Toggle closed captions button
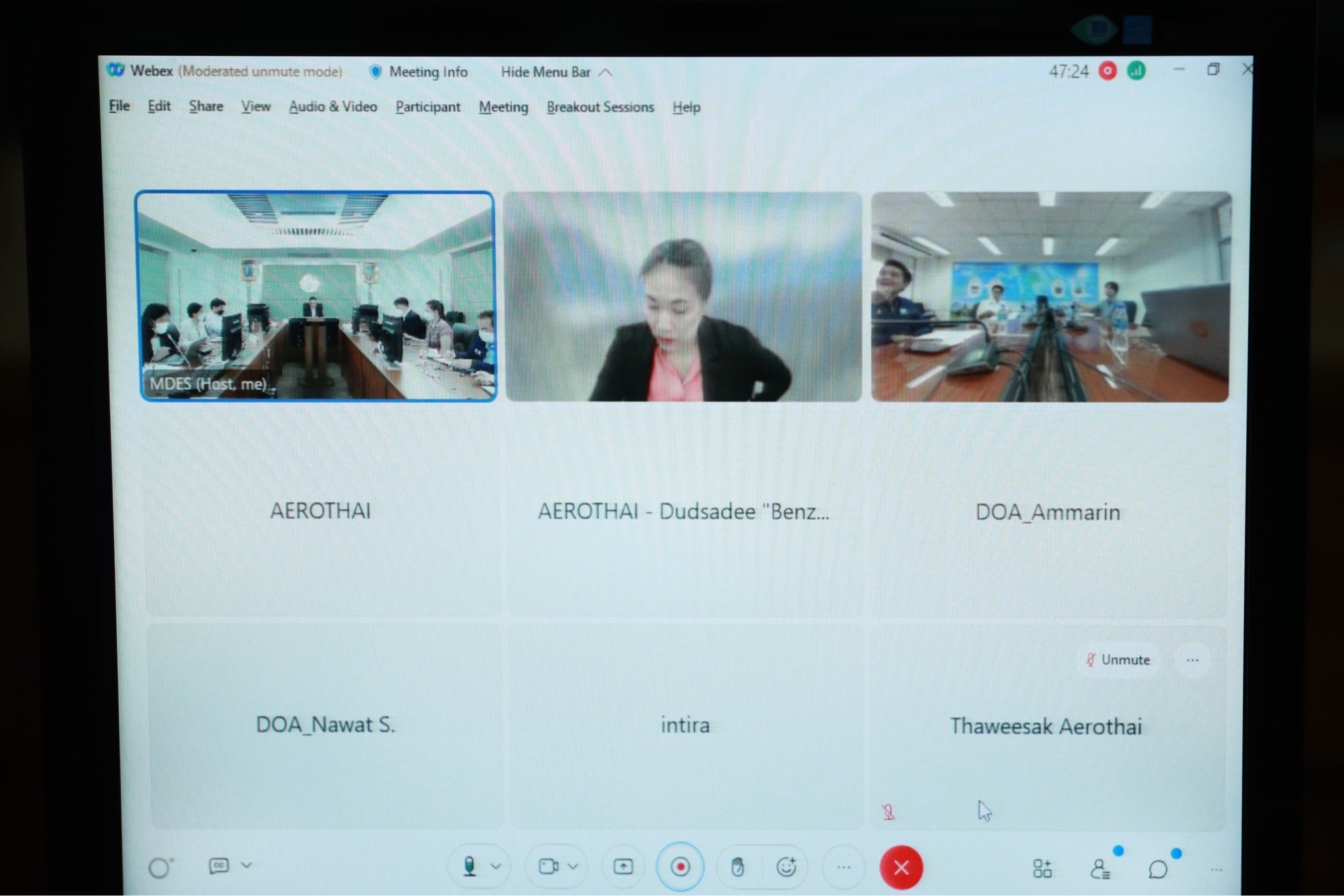Screen dimensions: 1344x896 click(219, 866)
